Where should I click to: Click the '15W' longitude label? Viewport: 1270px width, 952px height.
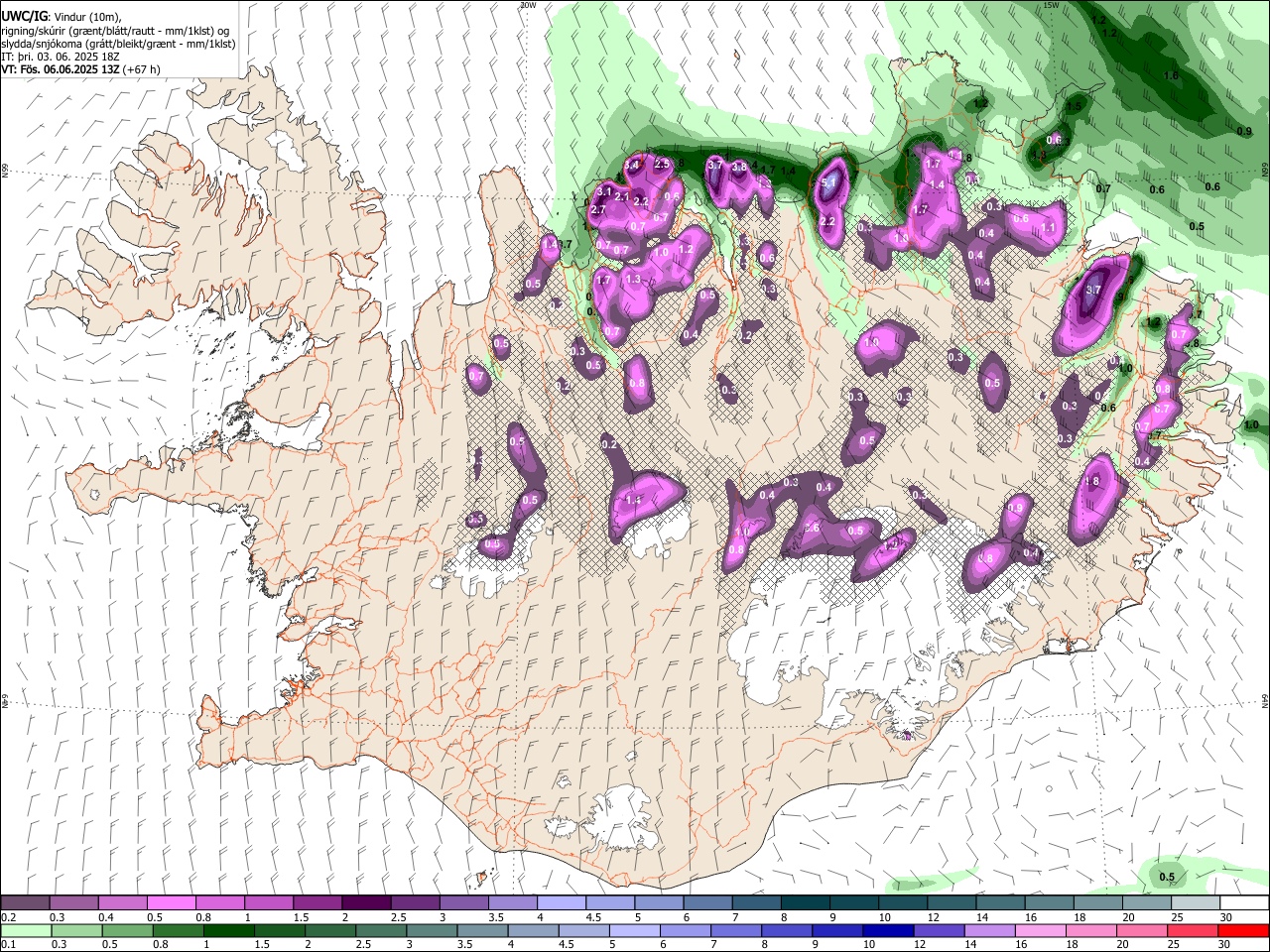(x=1053, y=5)
